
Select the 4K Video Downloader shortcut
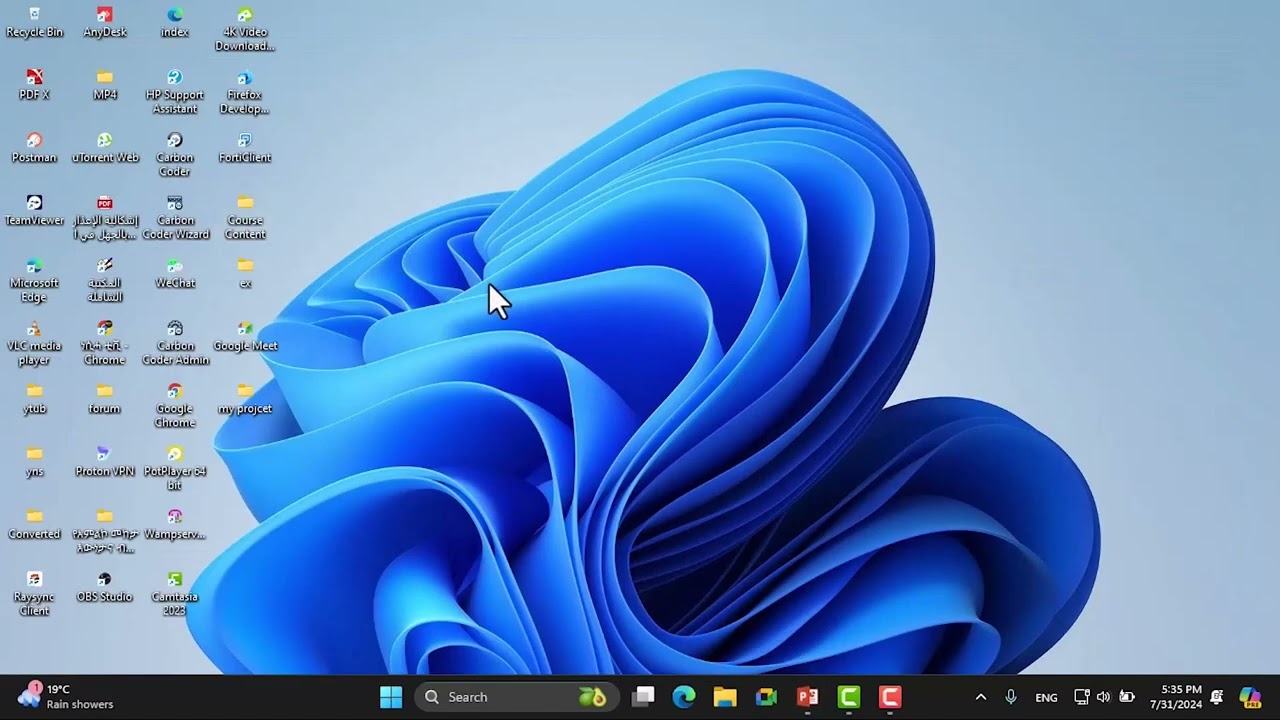pyautogui.click(x=245, y=30)
